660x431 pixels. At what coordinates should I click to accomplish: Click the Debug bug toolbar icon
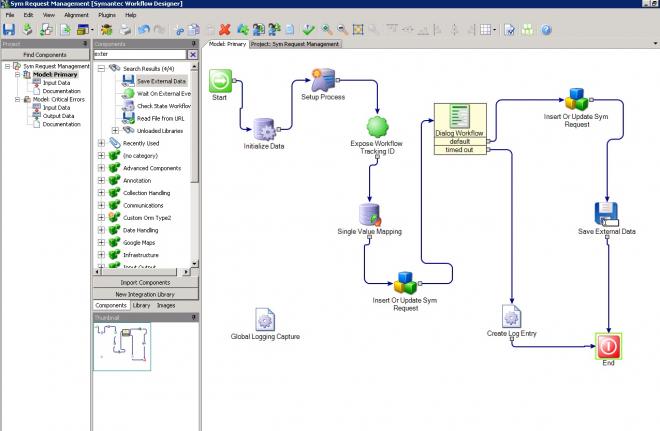[106, 30]
